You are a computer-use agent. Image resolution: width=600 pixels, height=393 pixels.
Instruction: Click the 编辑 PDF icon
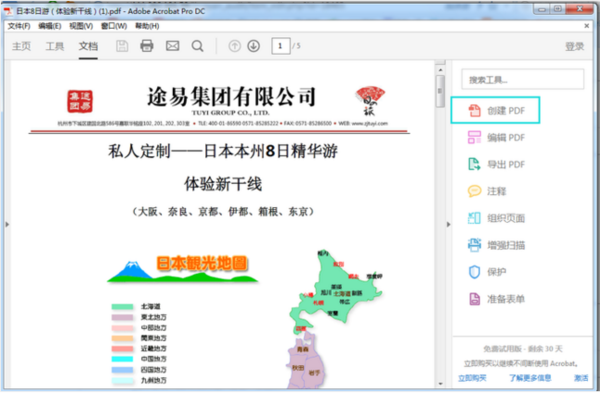pos(474,137)
